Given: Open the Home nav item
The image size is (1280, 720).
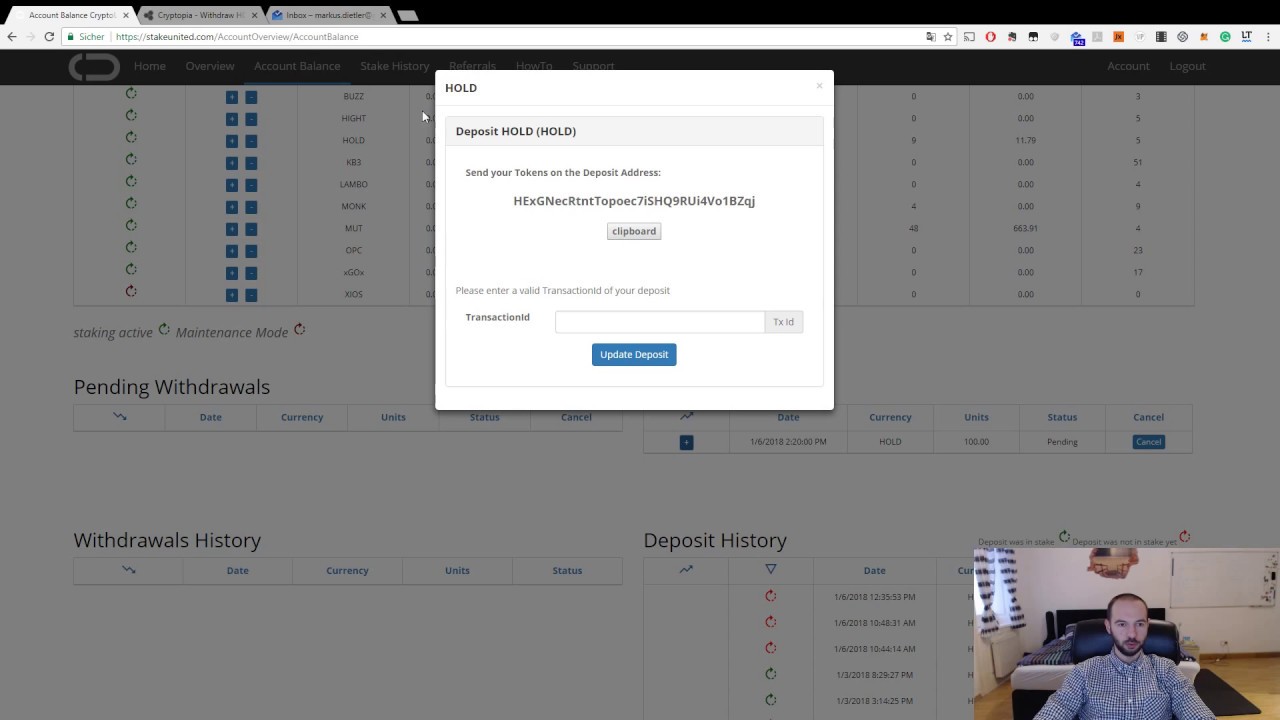Looking at the screenshot, I should click(150, 66).
